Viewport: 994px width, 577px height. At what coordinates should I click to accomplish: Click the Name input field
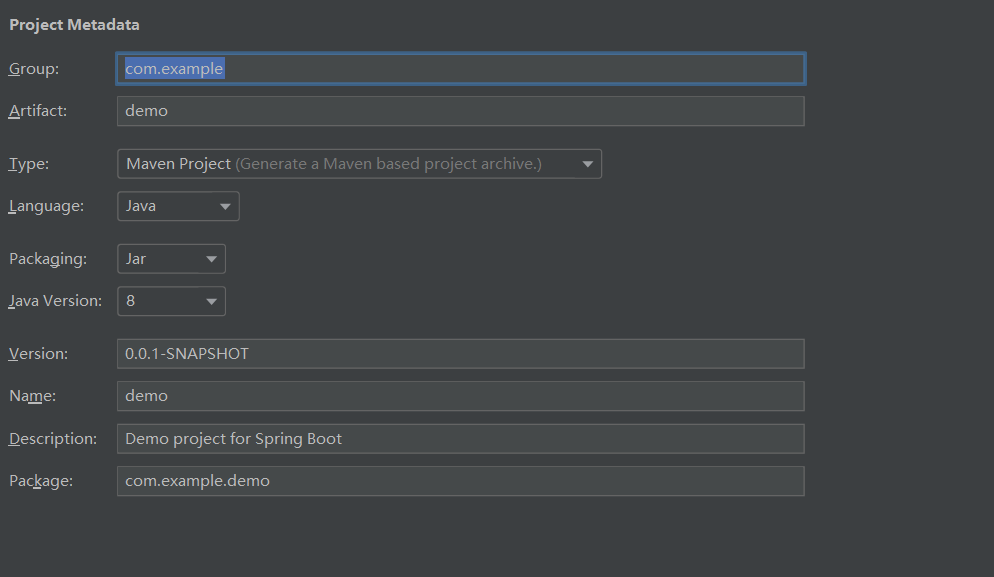pyautogui.click(x=461, y=396)
